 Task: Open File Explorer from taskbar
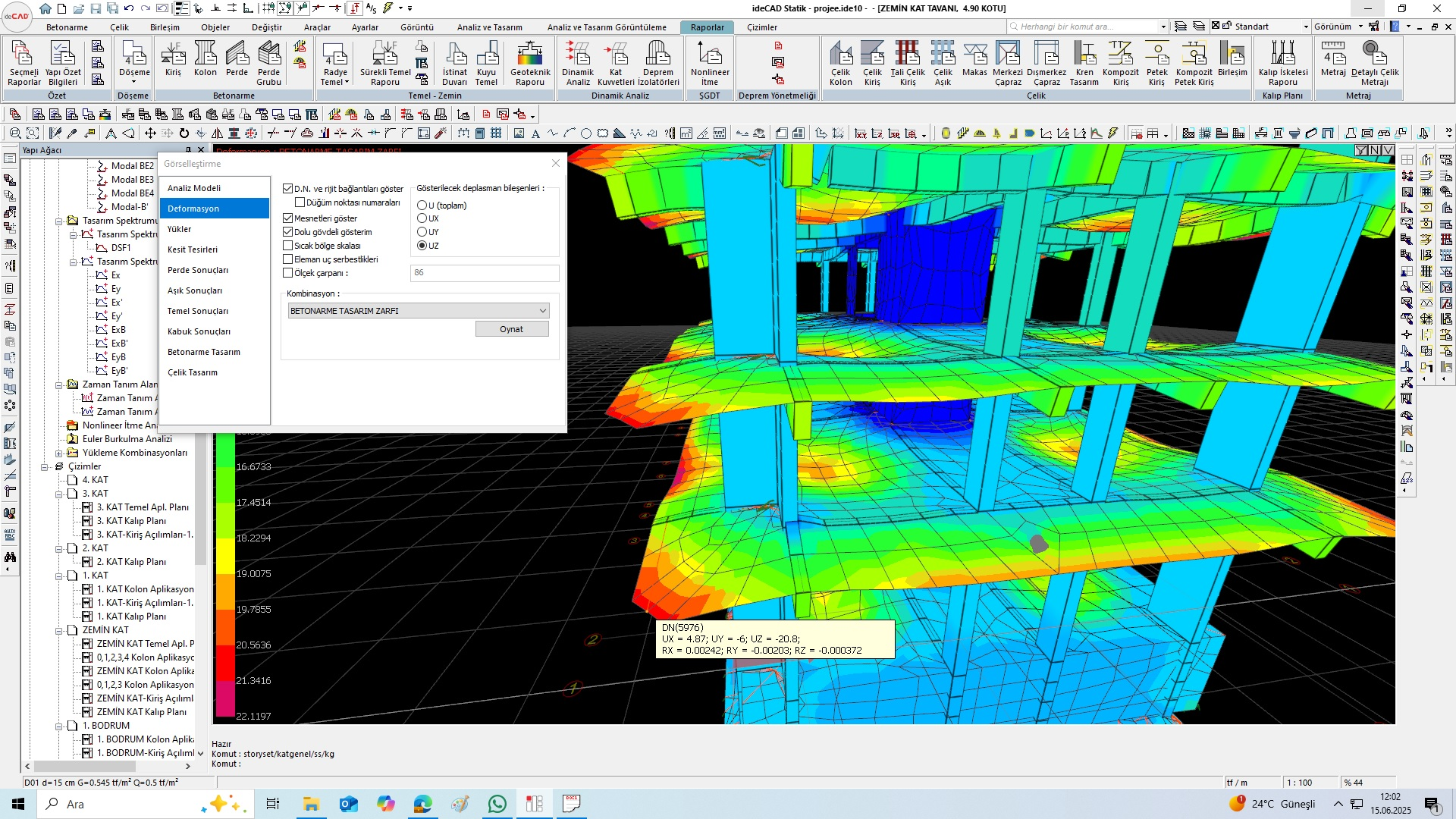pos(311,804)
